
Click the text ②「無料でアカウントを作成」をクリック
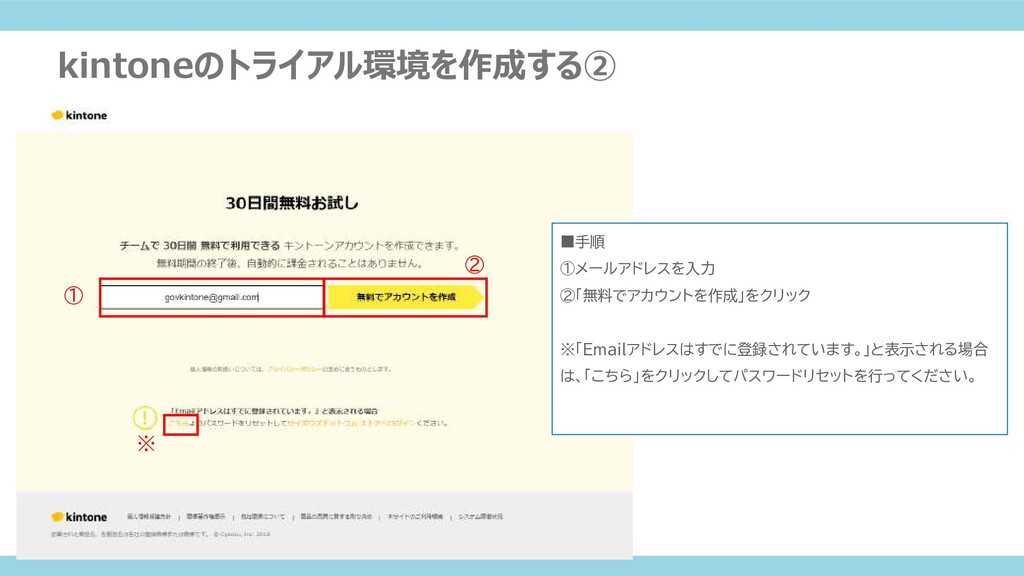click(x=685, y=295)
